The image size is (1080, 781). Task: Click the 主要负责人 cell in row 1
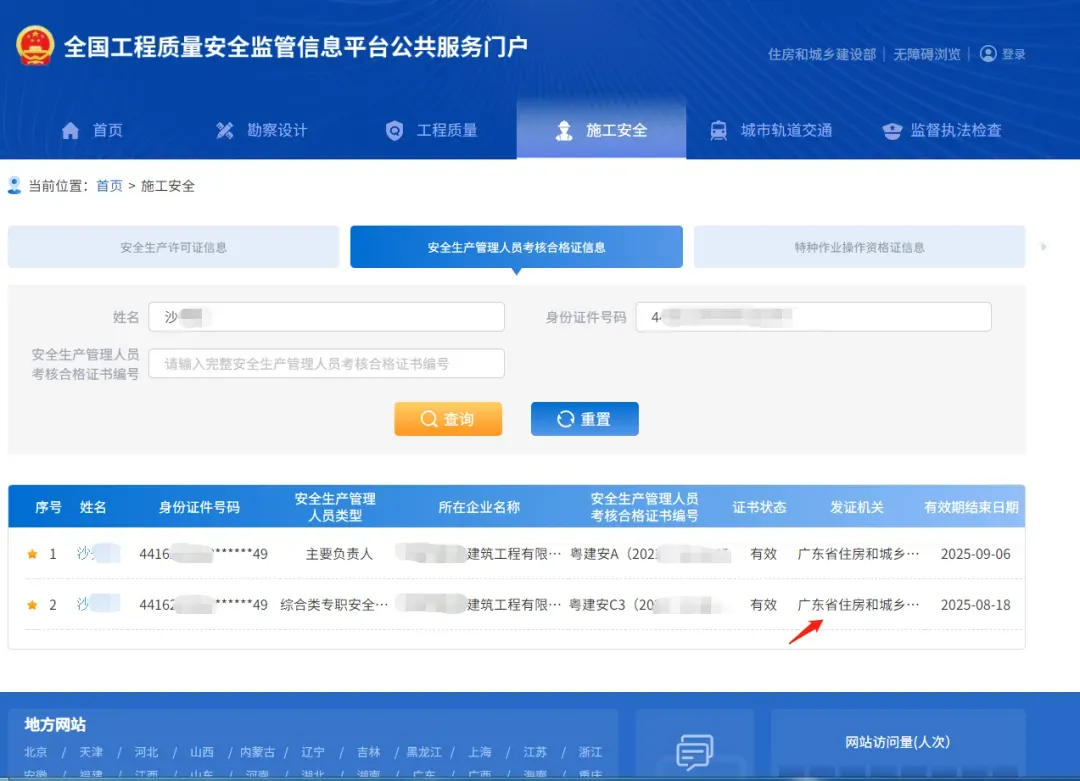[x=339, y=554]
